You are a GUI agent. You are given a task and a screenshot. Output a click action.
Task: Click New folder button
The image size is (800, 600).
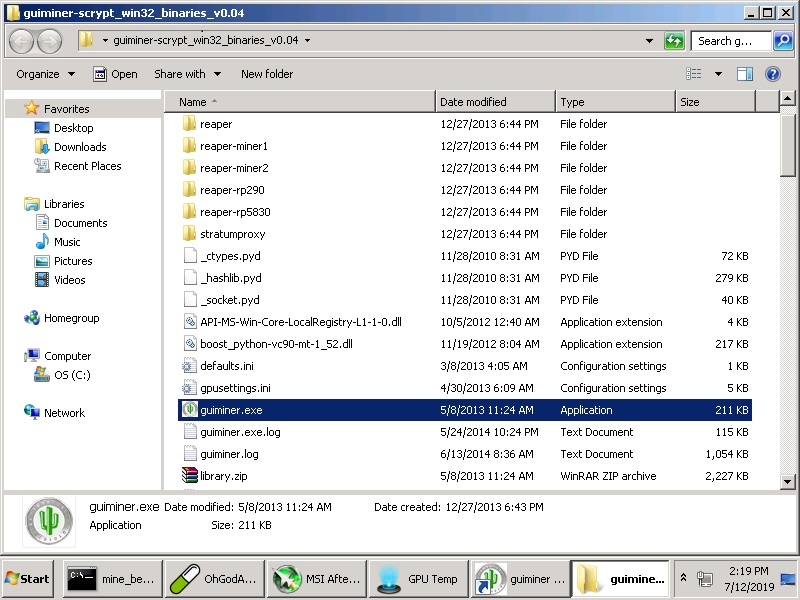(267, 74)
